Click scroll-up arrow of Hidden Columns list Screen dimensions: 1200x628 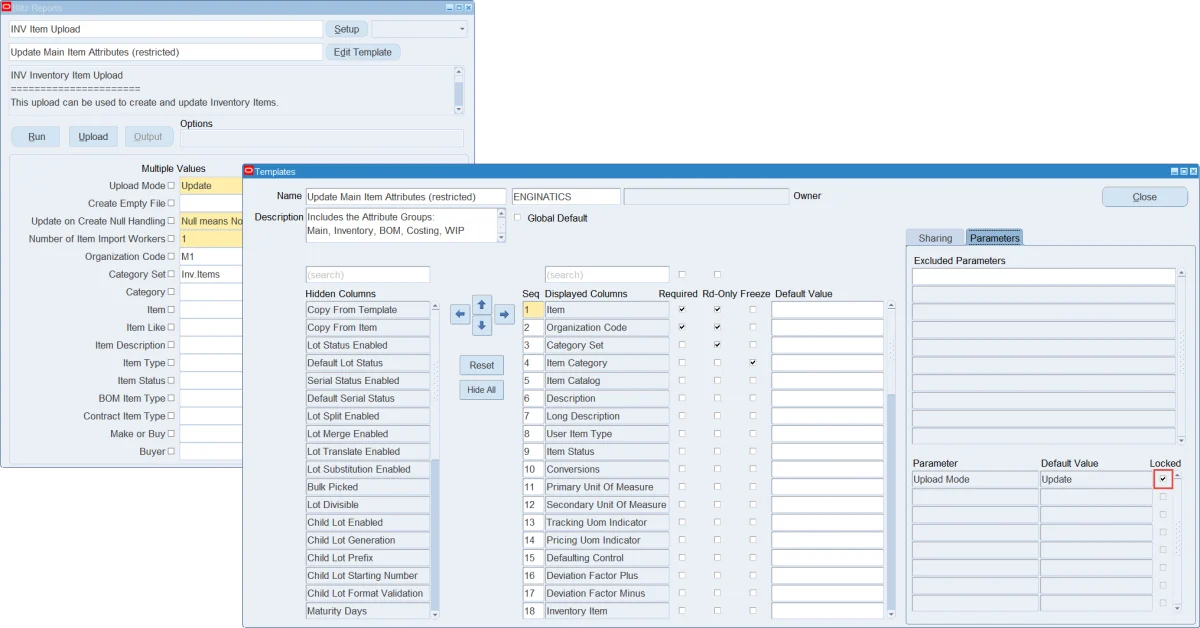(x=435, y=307)
